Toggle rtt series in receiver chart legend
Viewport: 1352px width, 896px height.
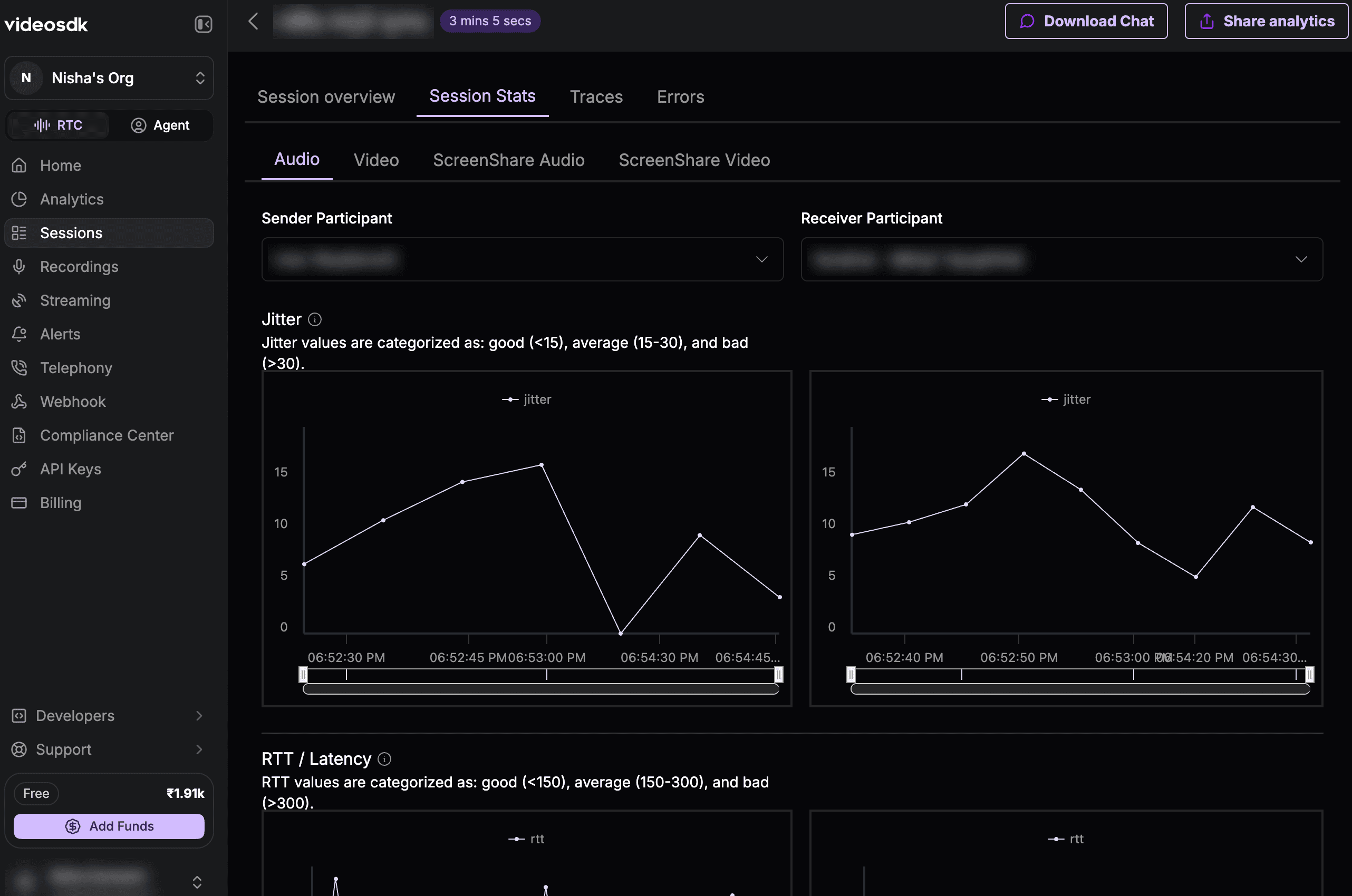coord(1066,839)
